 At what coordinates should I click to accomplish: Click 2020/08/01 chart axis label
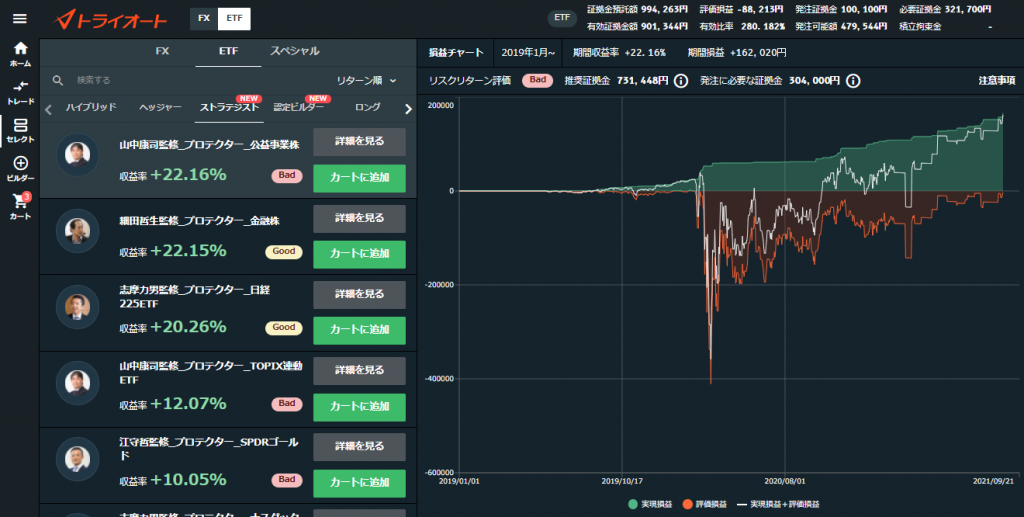(784, 482)
